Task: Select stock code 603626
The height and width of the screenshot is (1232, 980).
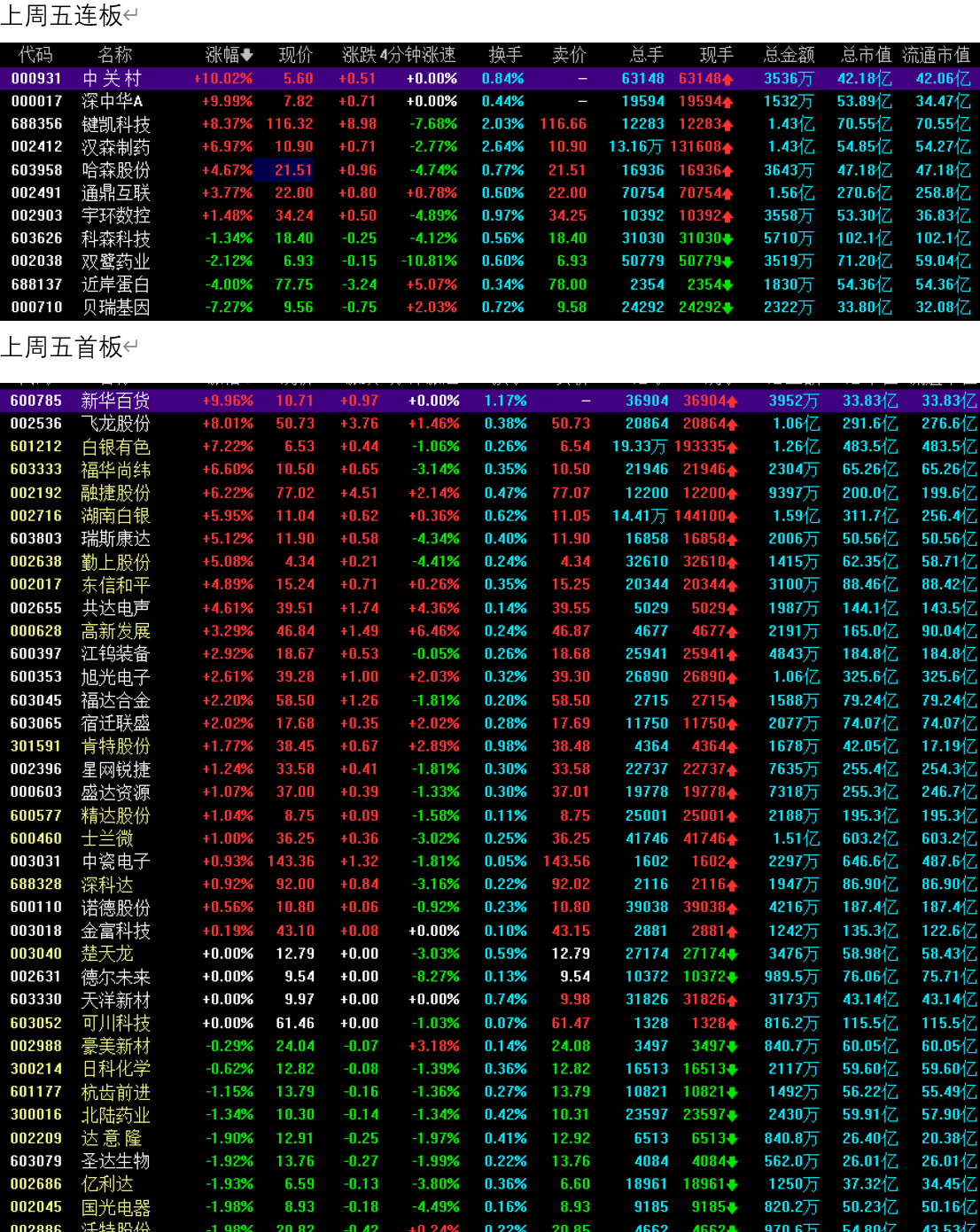Action: (36, 238)
